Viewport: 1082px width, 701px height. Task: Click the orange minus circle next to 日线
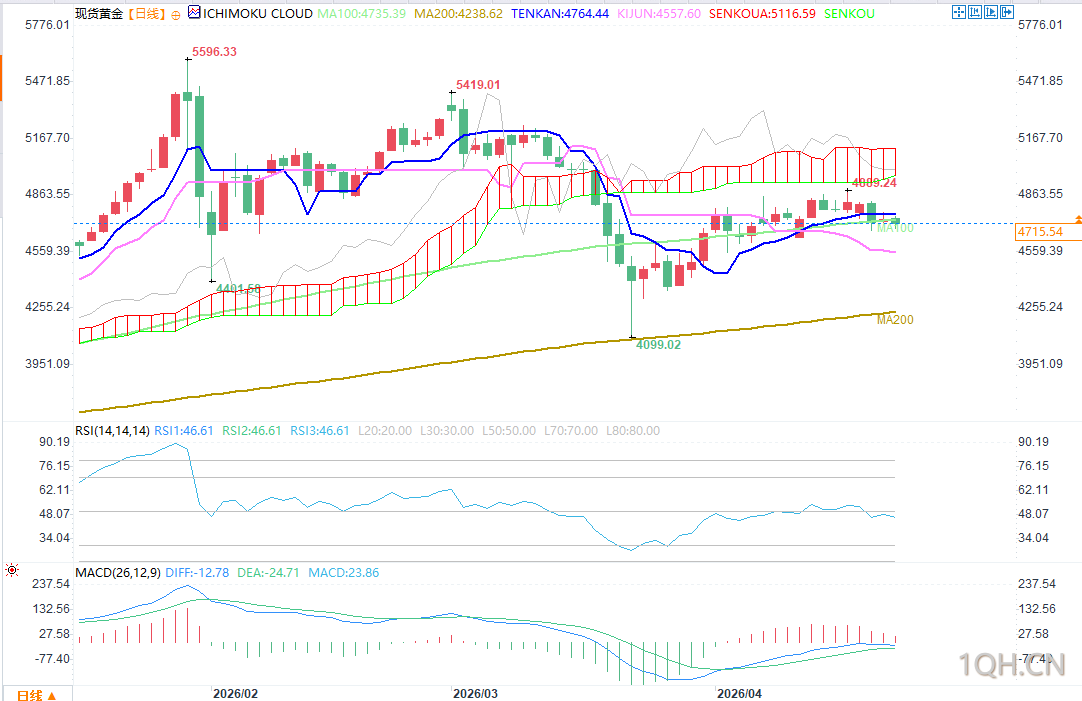[x=176, y=14]
